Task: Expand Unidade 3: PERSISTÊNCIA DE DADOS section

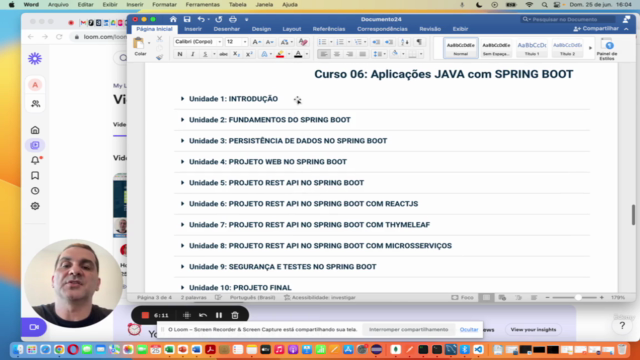Action: coord(182,141)
